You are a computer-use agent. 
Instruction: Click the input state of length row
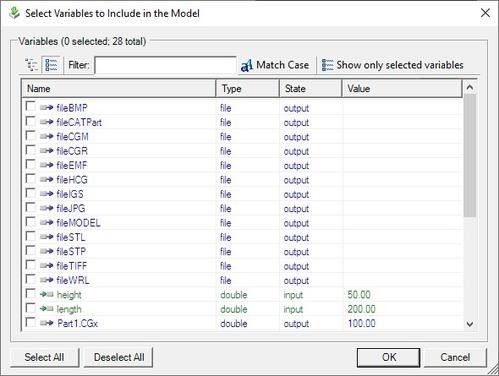pos(293,309)
